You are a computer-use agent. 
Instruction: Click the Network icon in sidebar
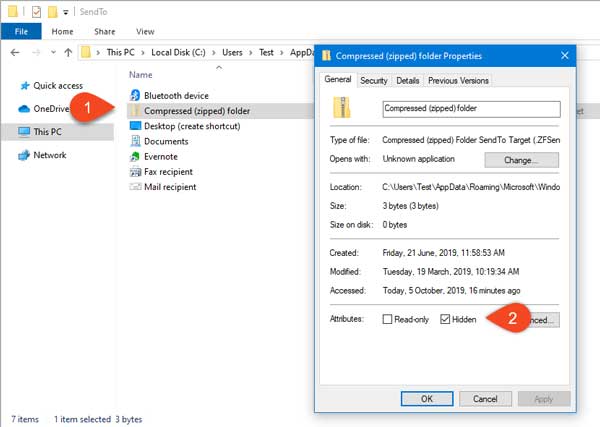point(24,155)
